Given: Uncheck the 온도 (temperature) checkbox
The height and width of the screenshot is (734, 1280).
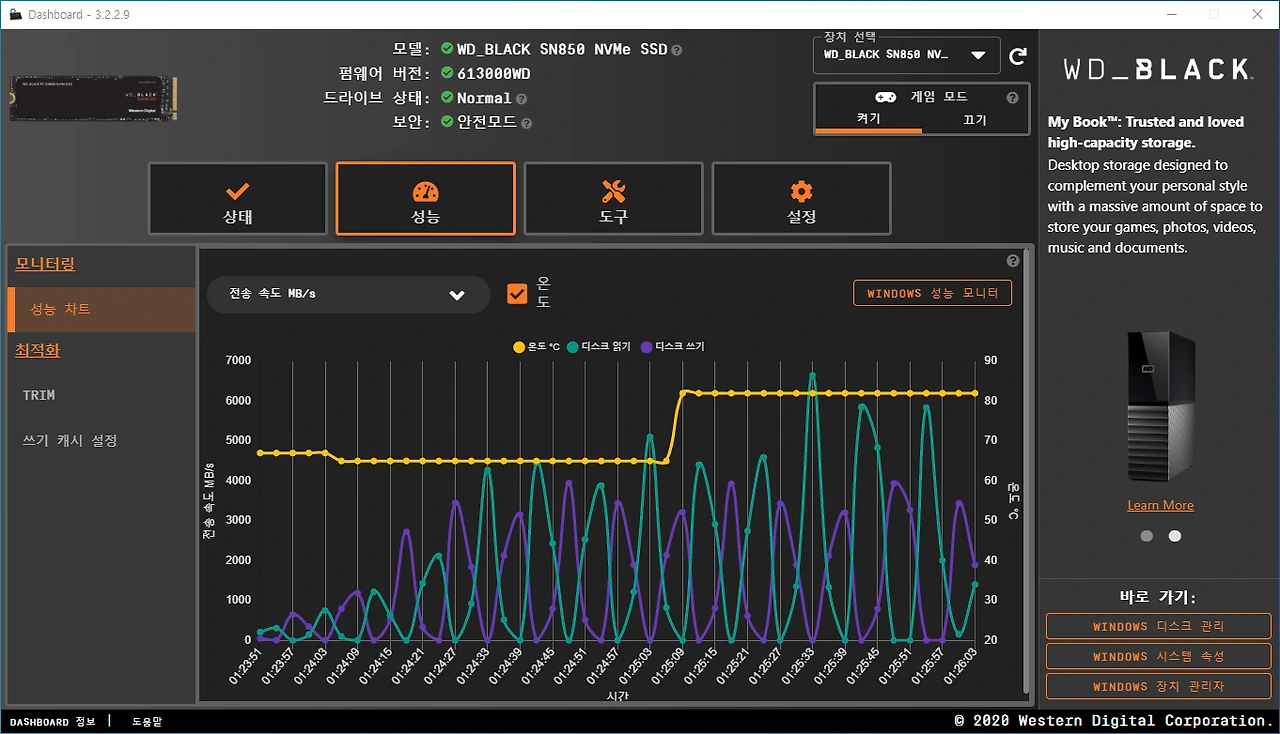Looking at the screenshot, I should click(x=517, y=292).
